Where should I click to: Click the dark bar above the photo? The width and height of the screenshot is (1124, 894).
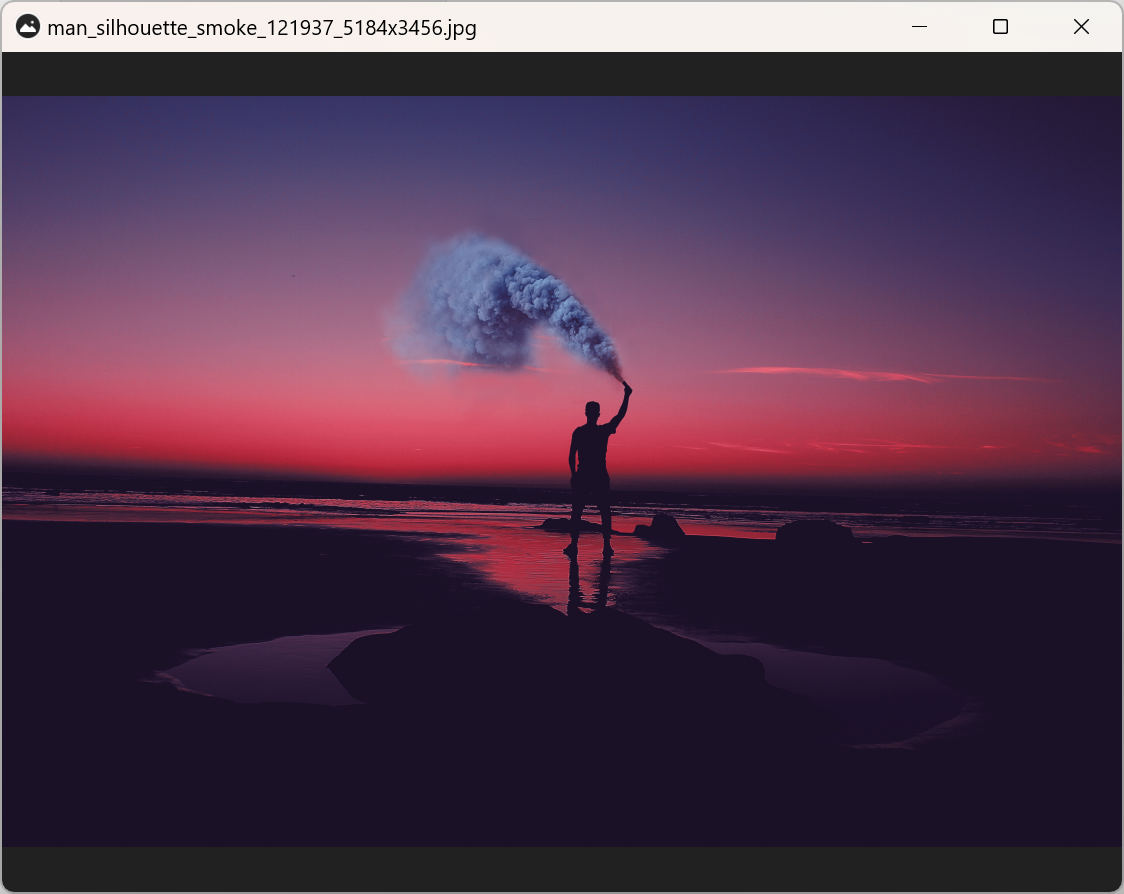(x=562, y=74)
